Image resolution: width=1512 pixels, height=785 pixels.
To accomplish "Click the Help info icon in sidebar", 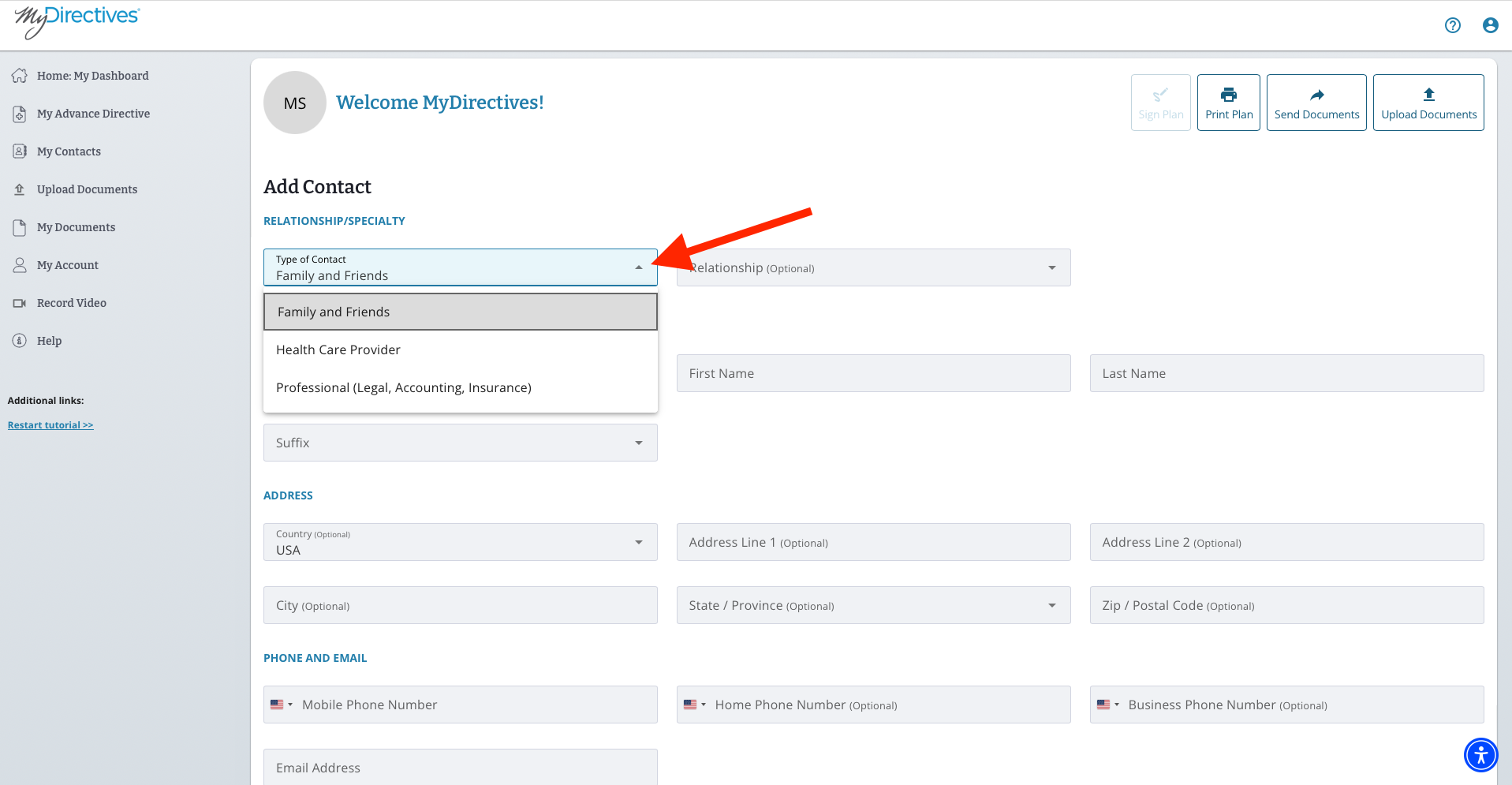I will [x=20, y=341].
